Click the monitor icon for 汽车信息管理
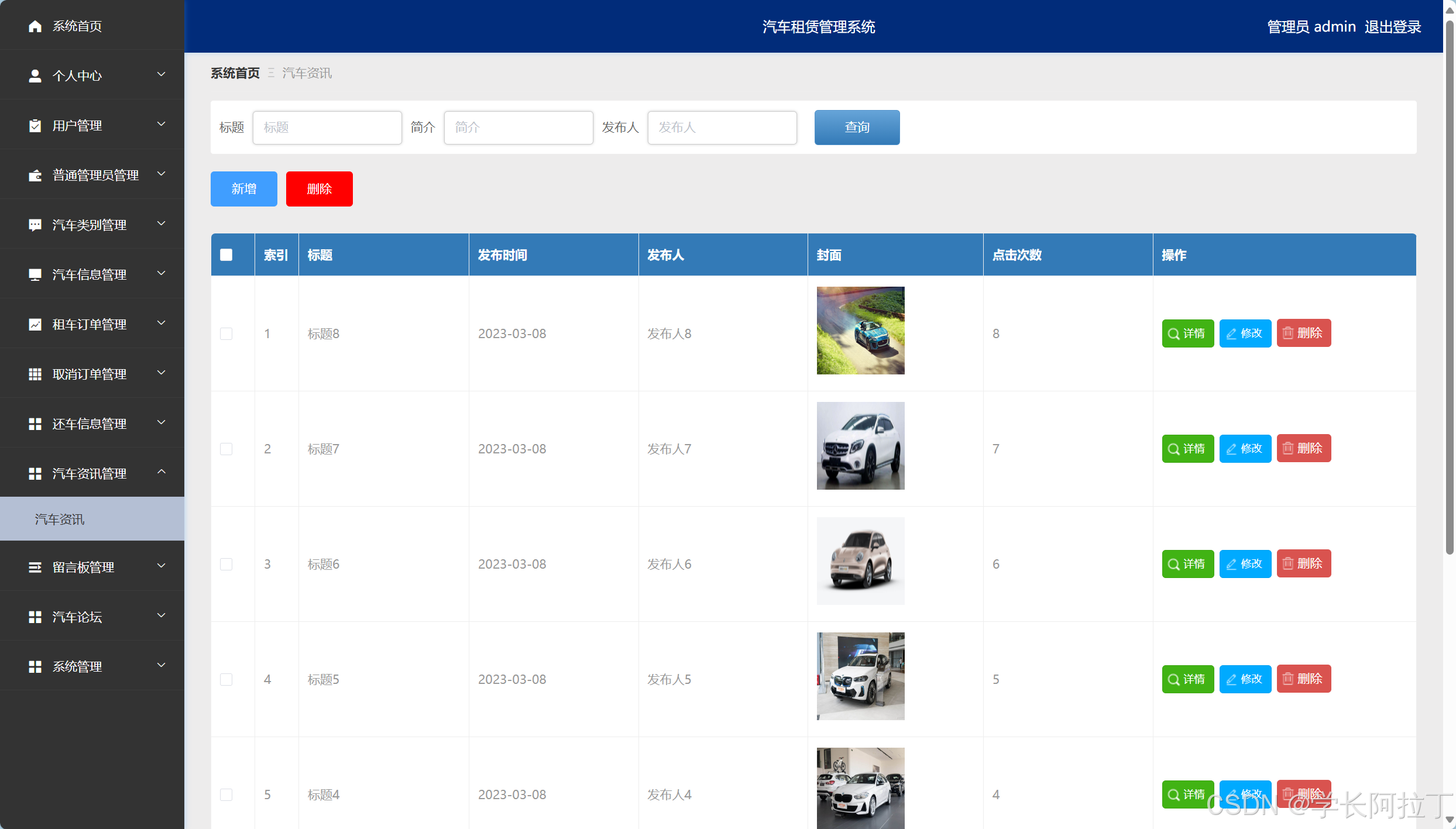Image resolution: width=1456 pixels, height=829 pixels. [35, 275]
